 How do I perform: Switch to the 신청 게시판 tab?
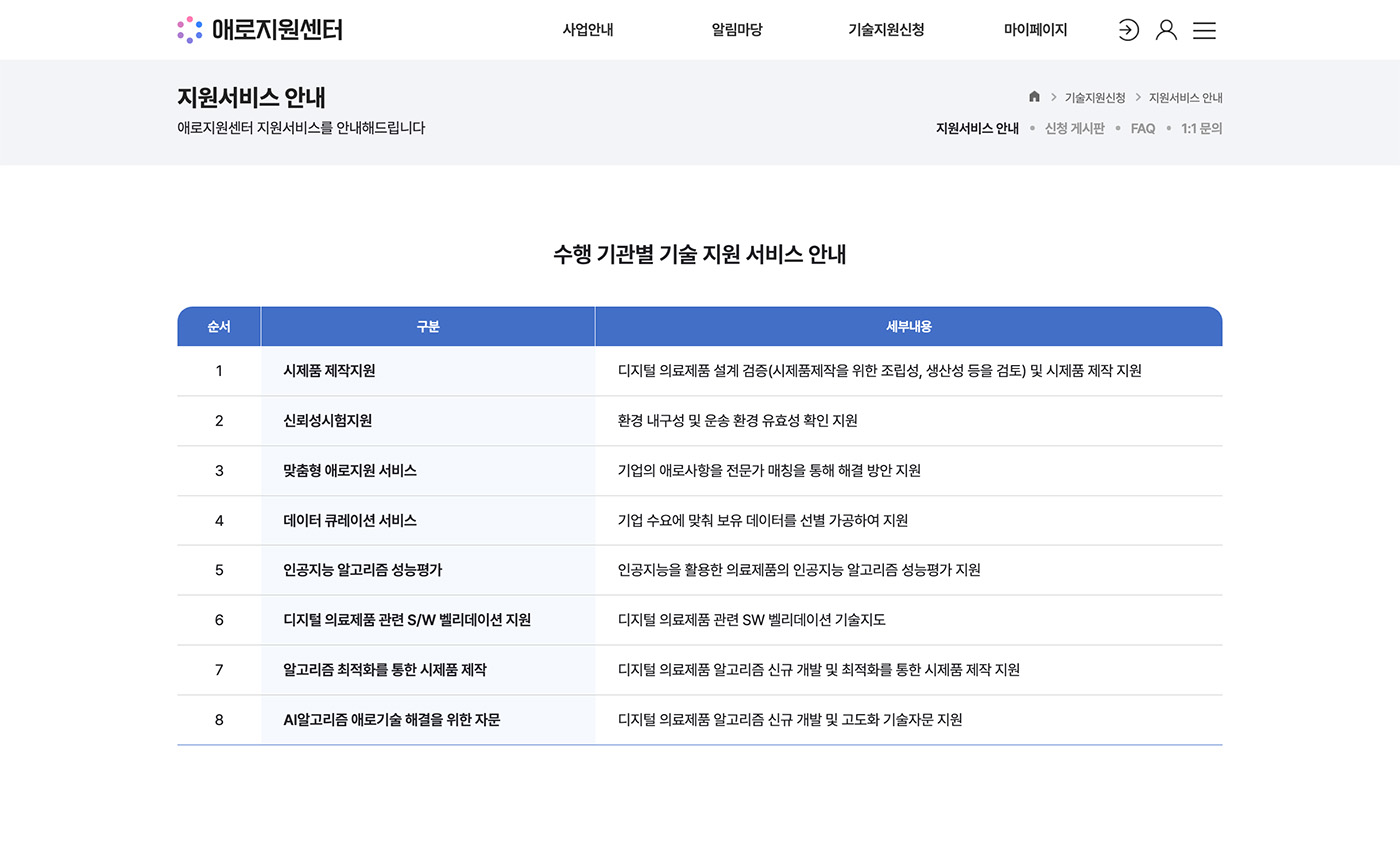point(1074,128)
